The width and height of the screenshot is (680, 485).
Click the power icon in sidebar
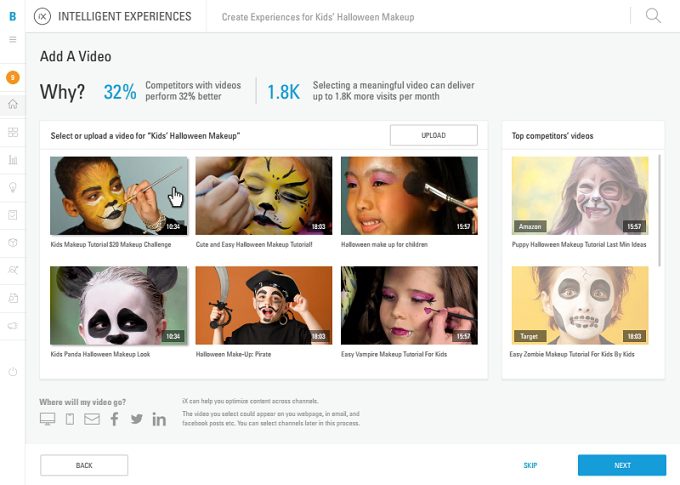click(x=13, y=371)
